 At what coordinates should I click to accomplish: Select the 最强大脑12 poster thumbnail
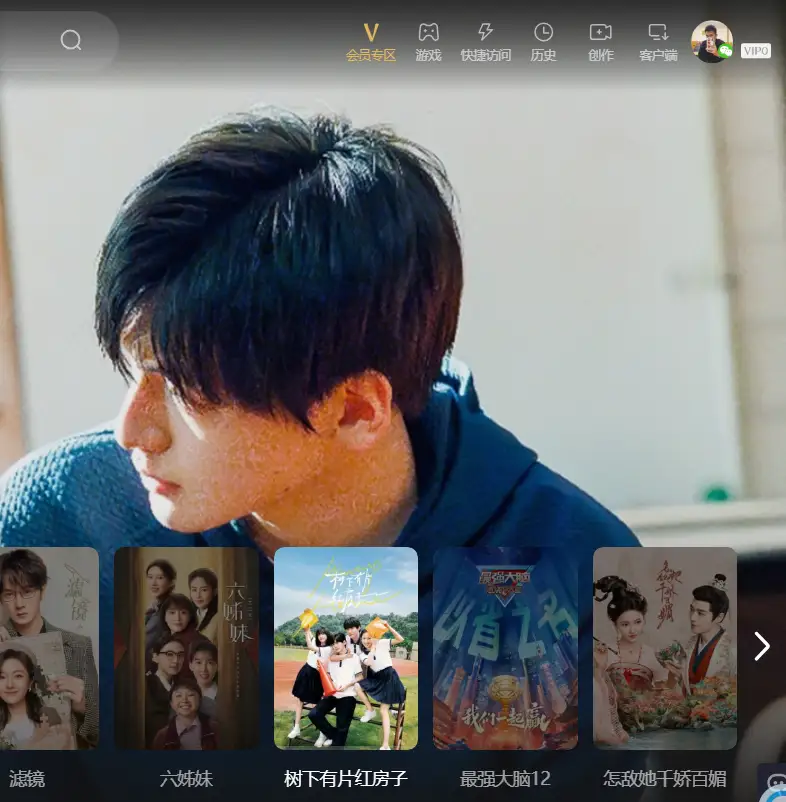505,648
